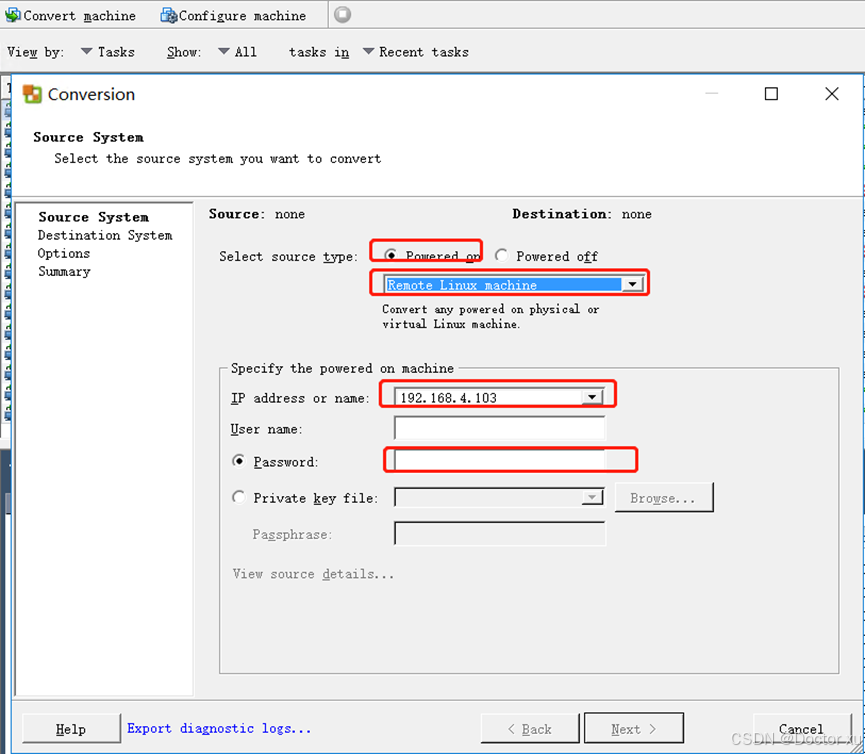Maximize the Conversion dialog window
The image size is (865, 754).
click(771, 94)
